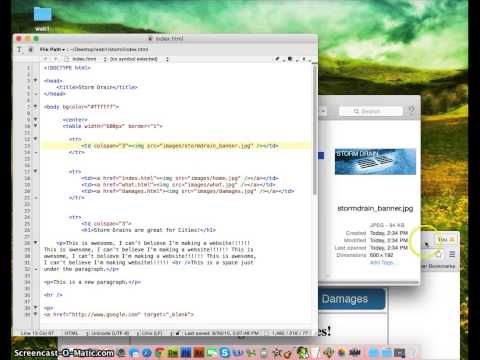The height and width of the screenshot is (360, 480).
Task: Click the 'This is a new paragraph' line
Action: tap(92, 282)
